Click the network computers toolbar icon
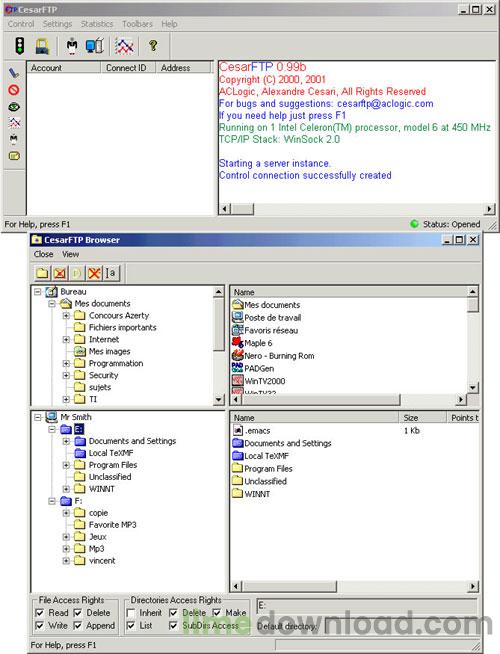The image size is (500, 654). [x=95, y=46]
